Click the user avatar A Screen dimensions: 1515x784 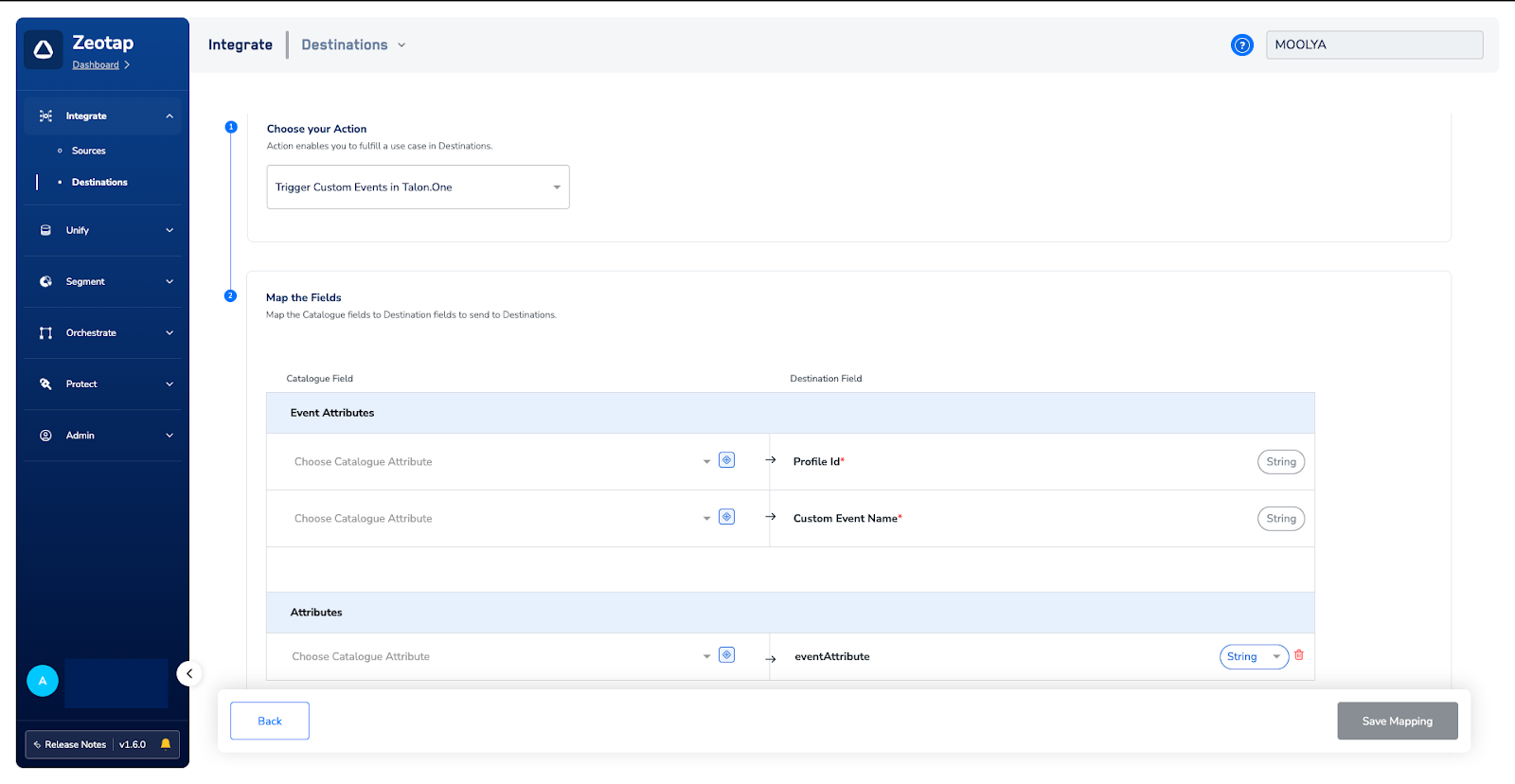coord(43,681)
